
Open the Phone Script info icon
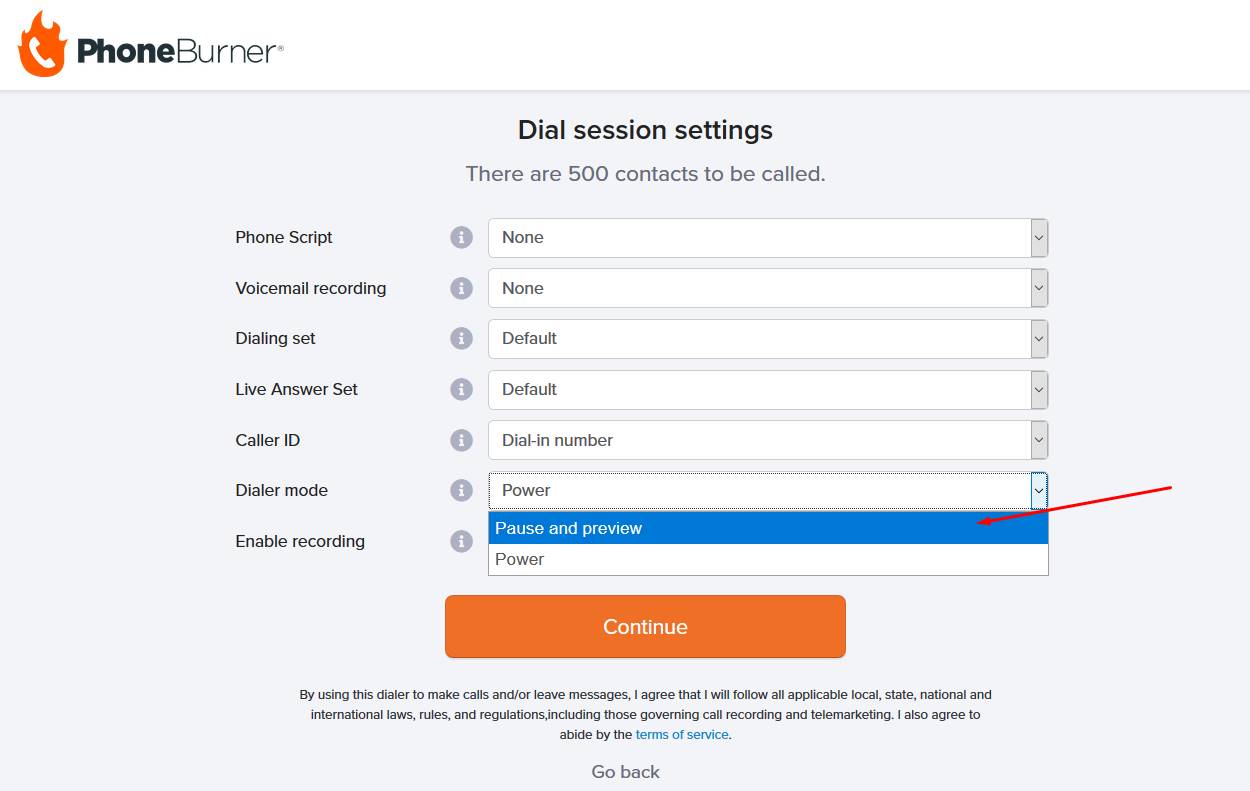[461, 237]
